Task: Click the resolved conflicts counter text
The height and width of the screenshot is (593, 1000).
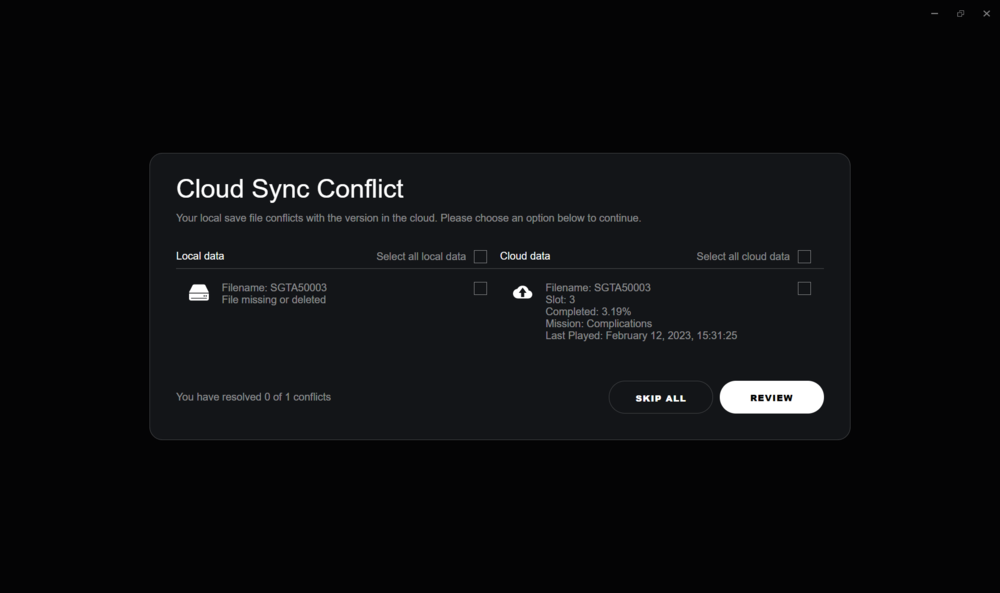Action: [253, 396]
